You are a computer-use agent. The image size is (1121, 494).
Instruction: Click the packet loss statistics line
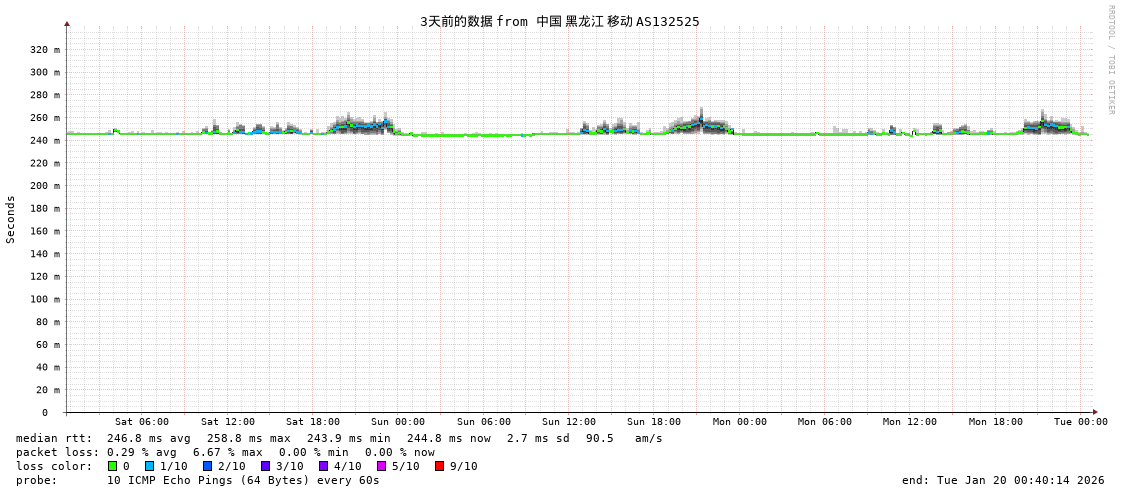225,452
